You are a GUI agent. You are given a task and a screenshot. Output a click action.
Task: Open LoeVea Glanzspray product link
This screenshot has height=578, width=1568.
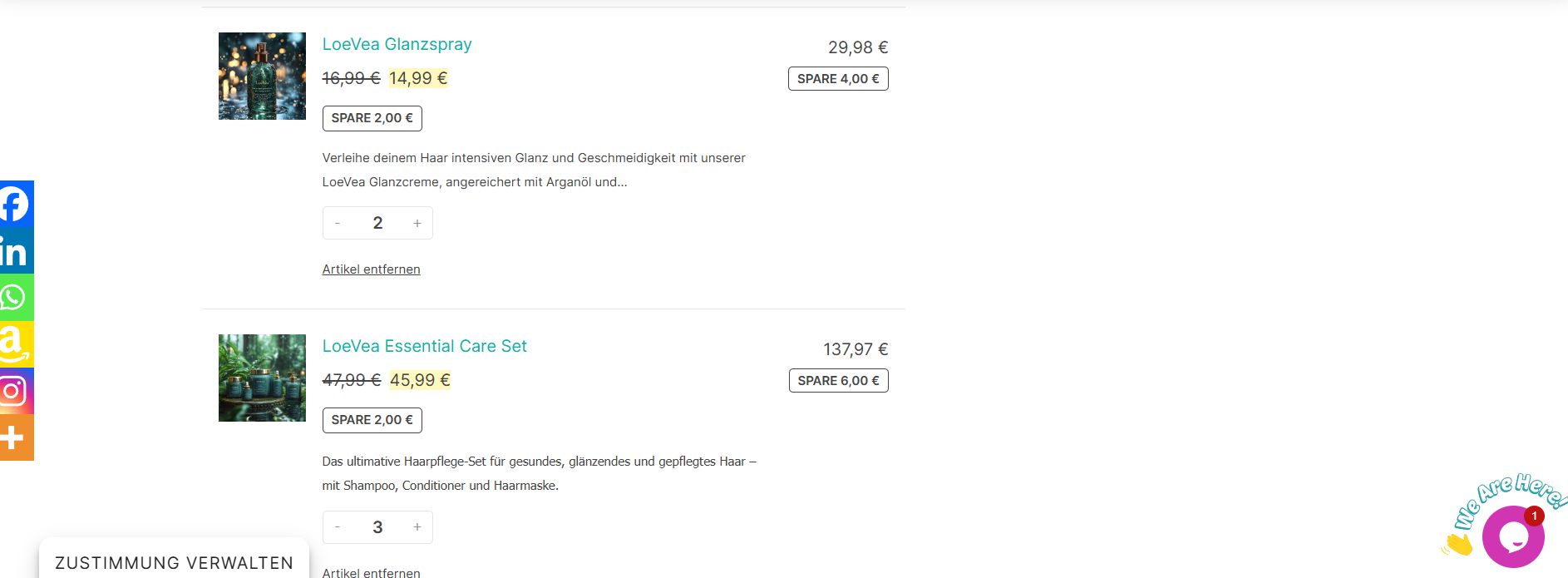click(397, 44)
